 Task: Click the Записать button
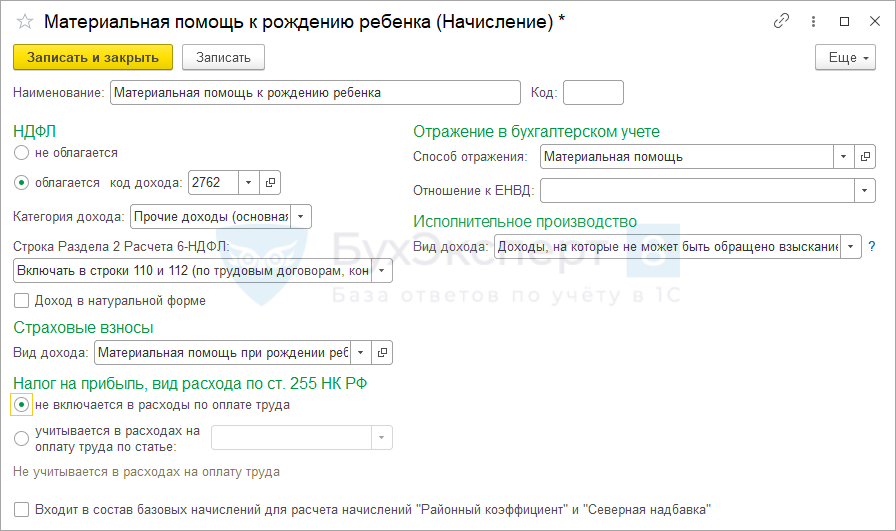click(223, 57)
